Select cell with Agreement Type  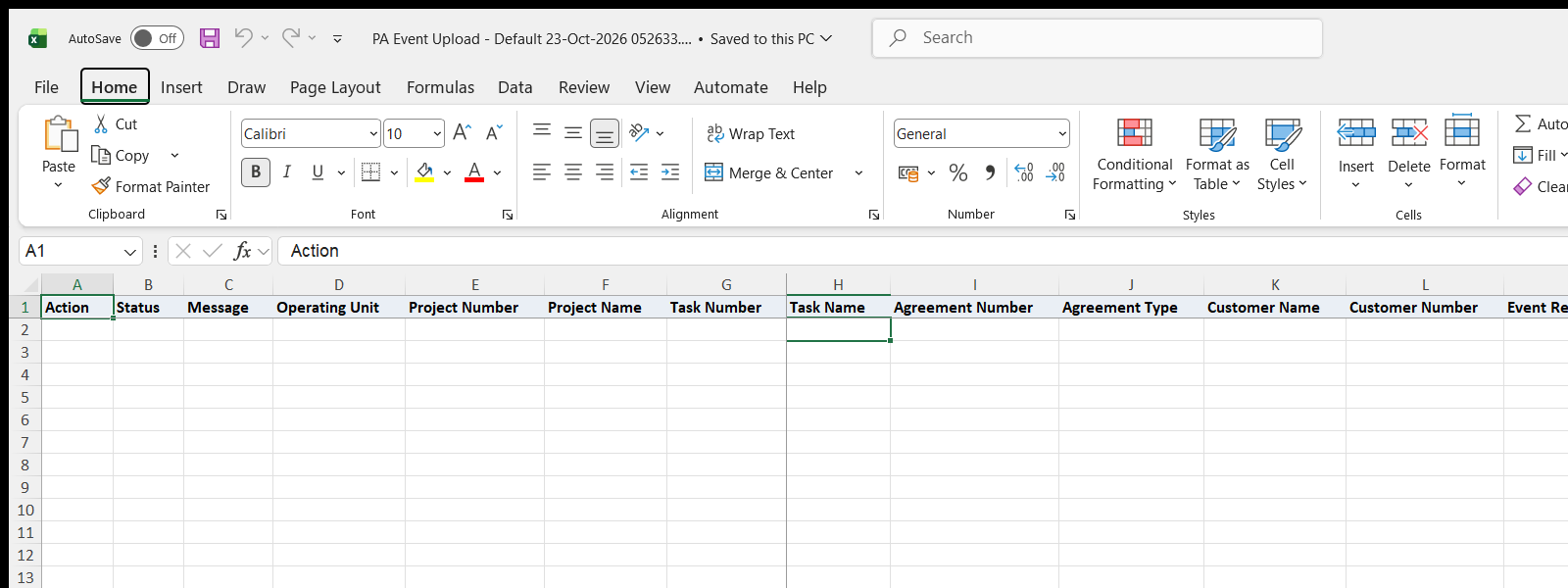[x=1131, y=308]
